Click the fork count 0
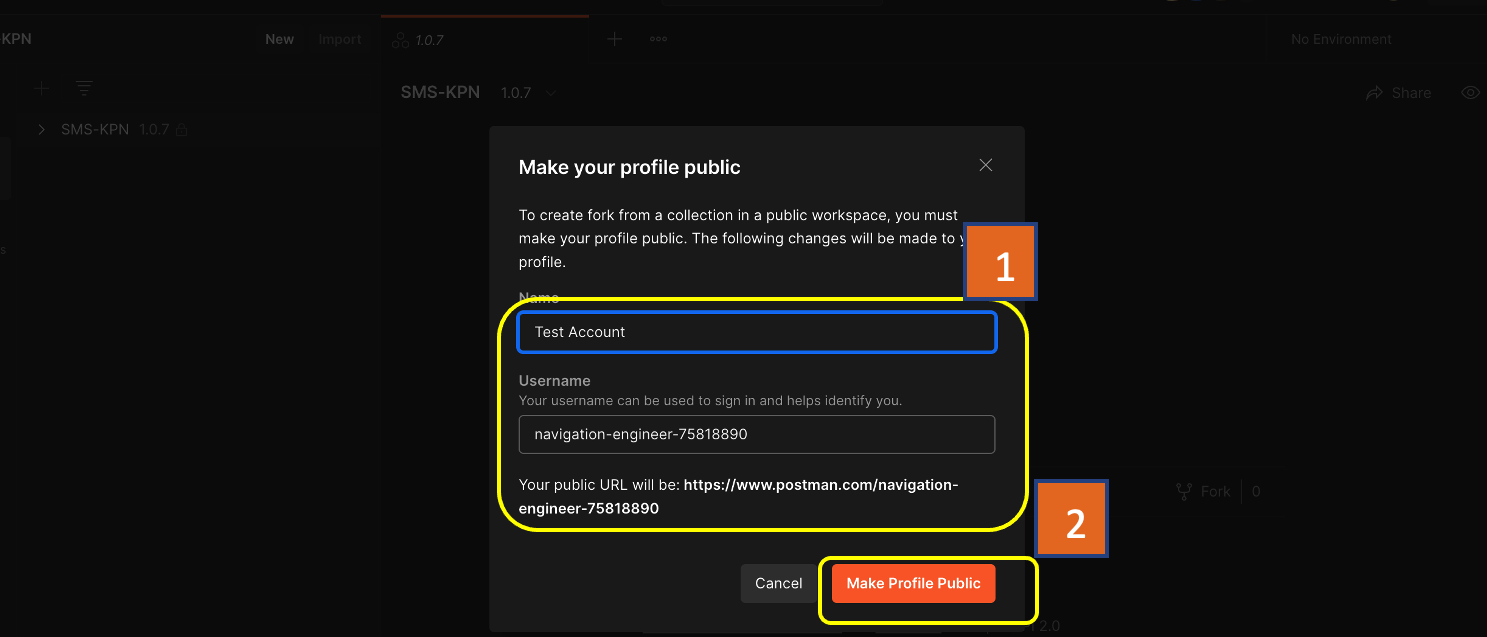Viewport: 1487px width, 637px height. pos(1256,491)
